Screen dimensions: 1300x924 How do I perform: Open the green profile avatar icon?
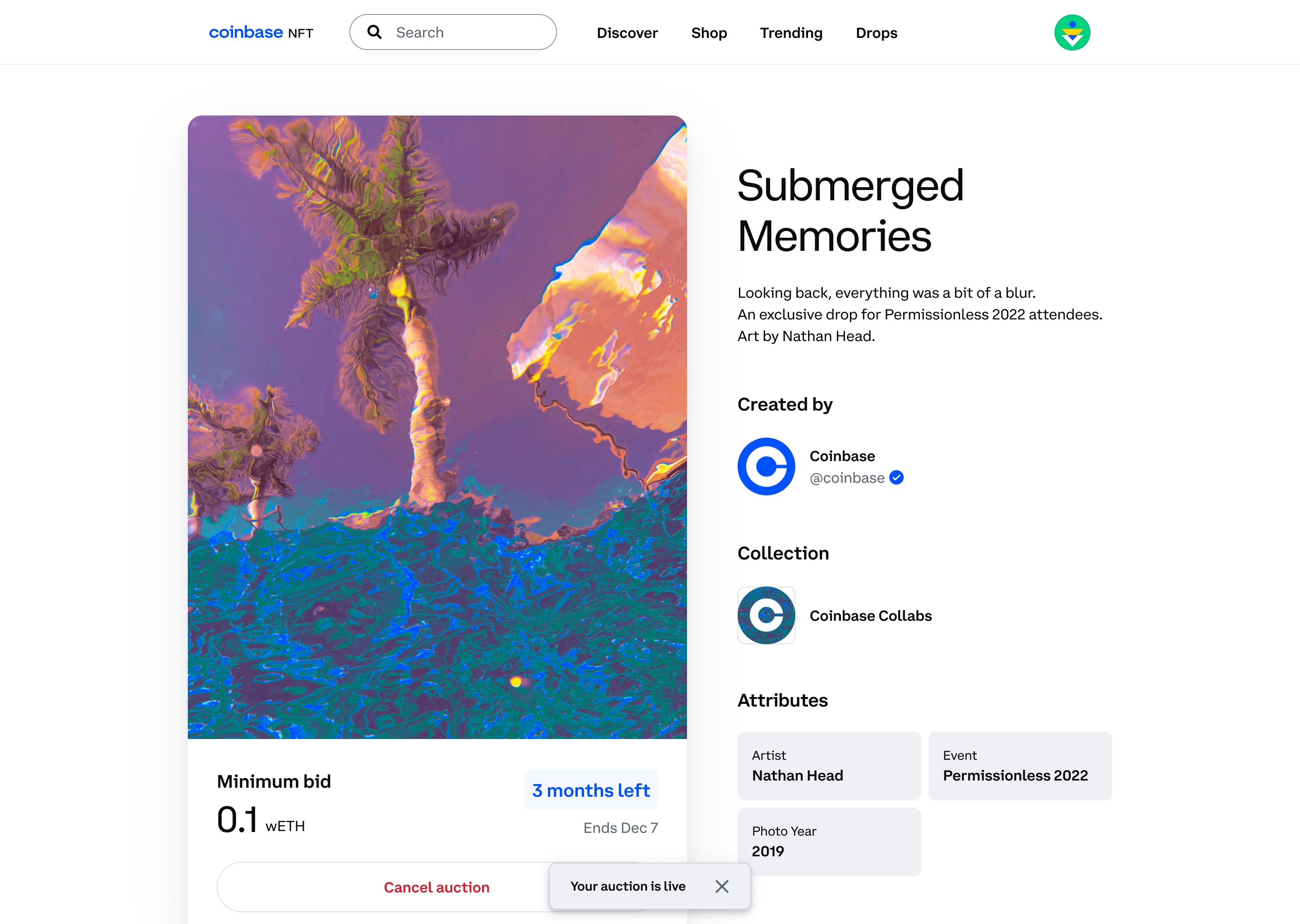click(1072, 32)
